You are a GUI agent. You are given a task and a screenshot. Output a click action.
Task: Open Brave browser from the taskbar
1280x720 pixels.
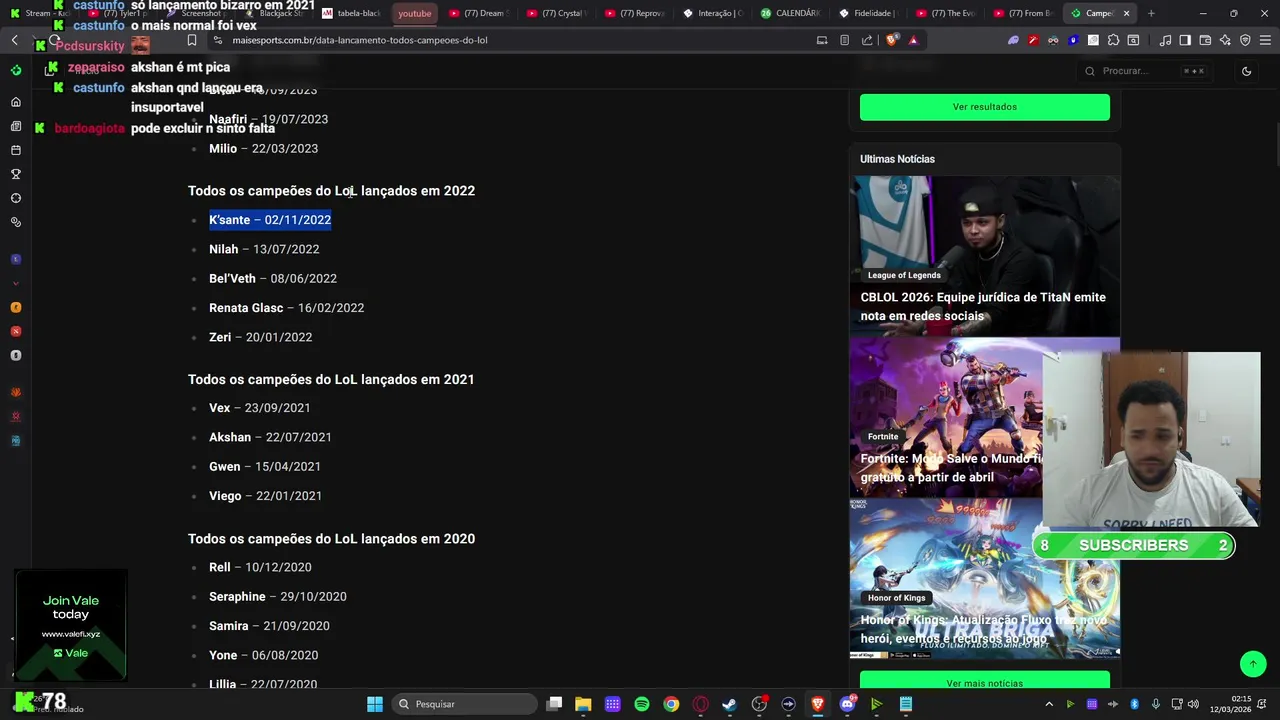click(x=818, y=704)
